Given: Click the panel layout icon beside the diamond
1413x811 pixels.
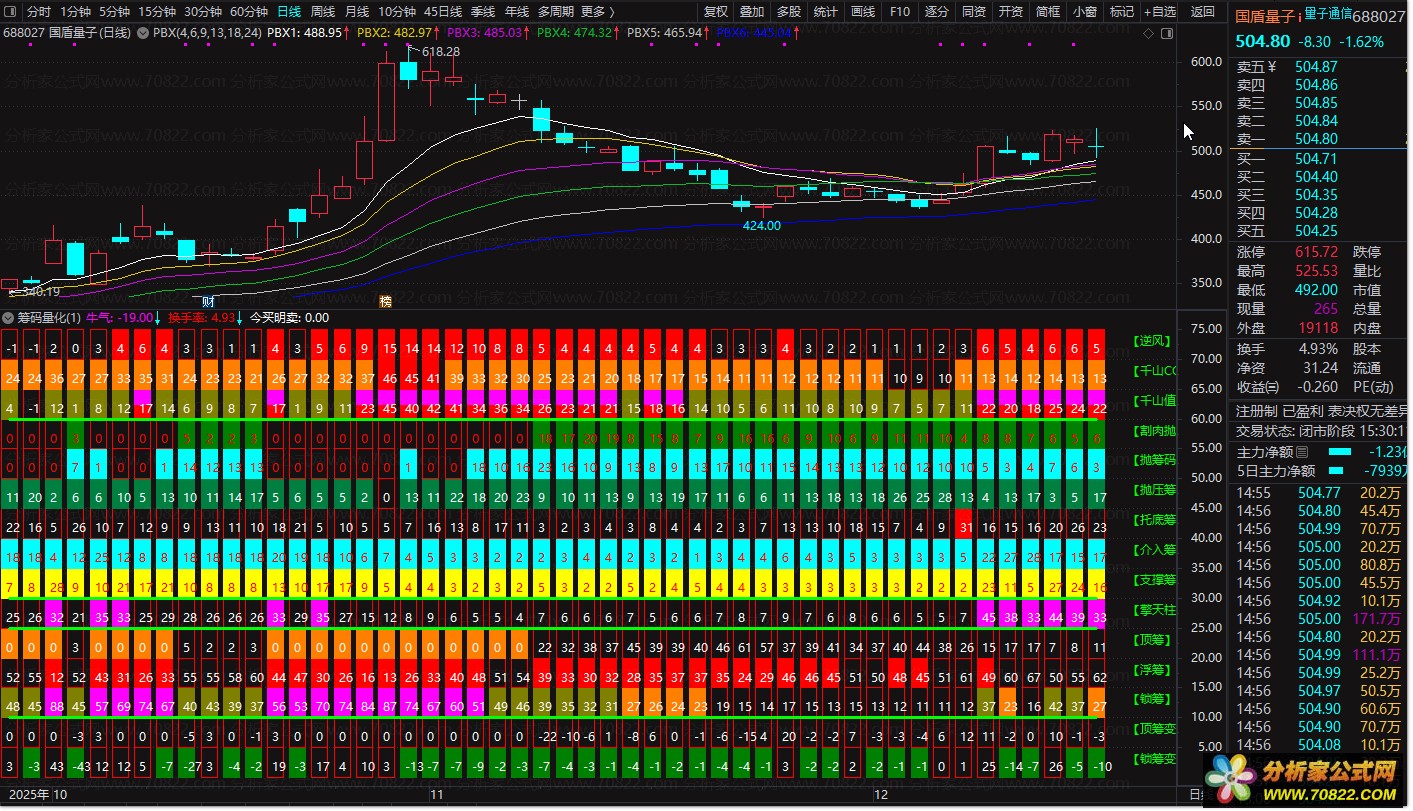Looking at the screenshot, I should (x=1165, y=34).
